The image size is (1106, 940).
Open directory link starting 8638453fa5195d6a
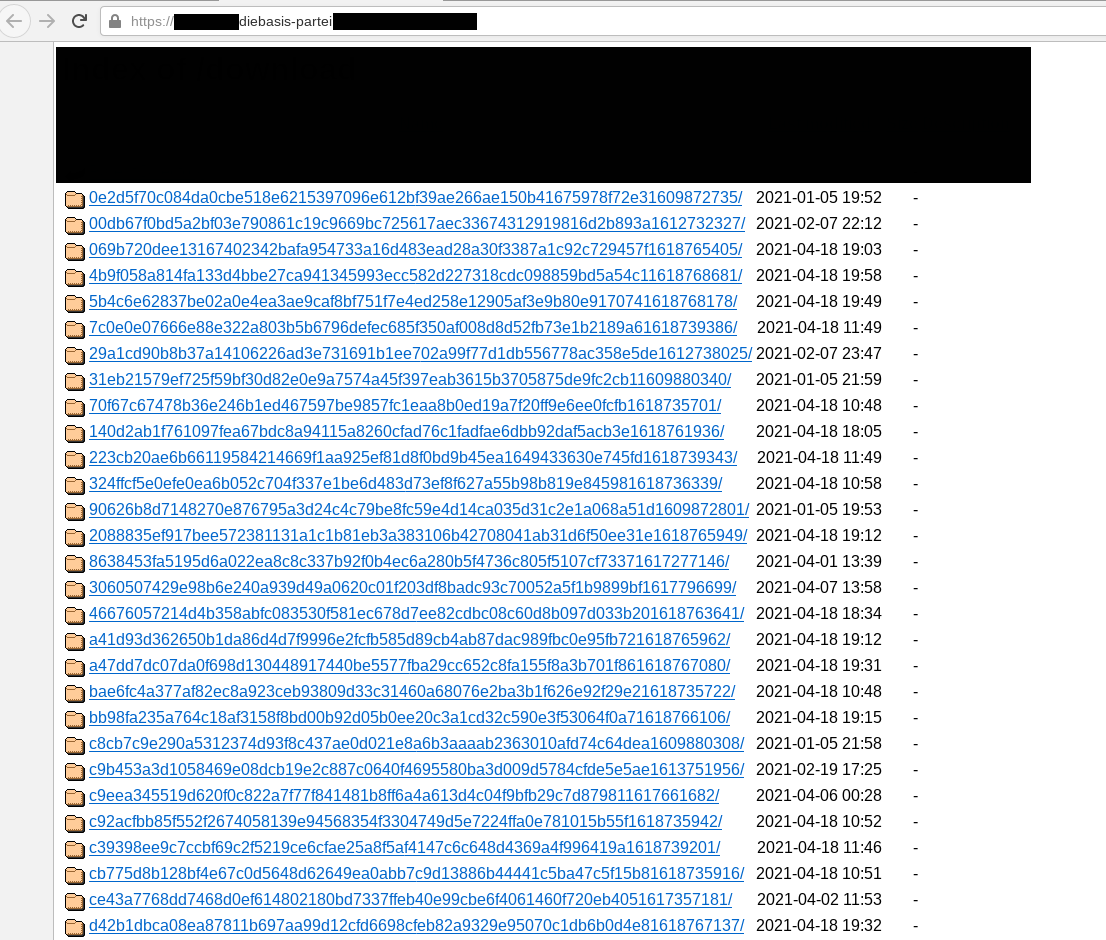pyautogui.click(x=409, y=562)
